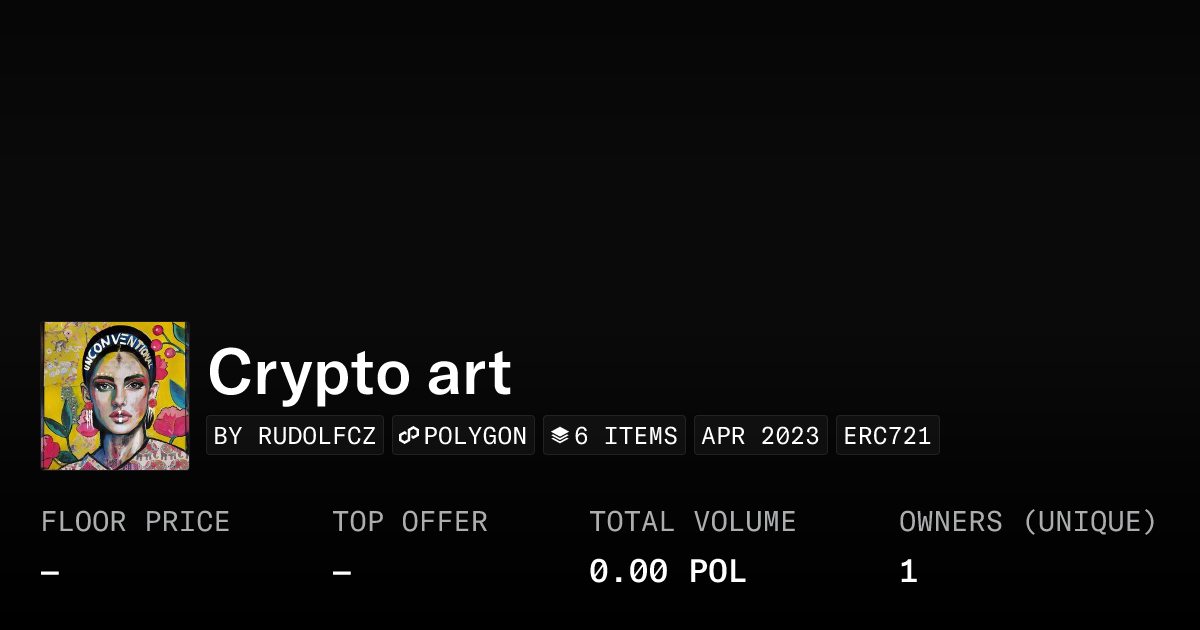Click the ERC721 token standard badge
The width and height of the screenshot is (1200, 630).
887,435
